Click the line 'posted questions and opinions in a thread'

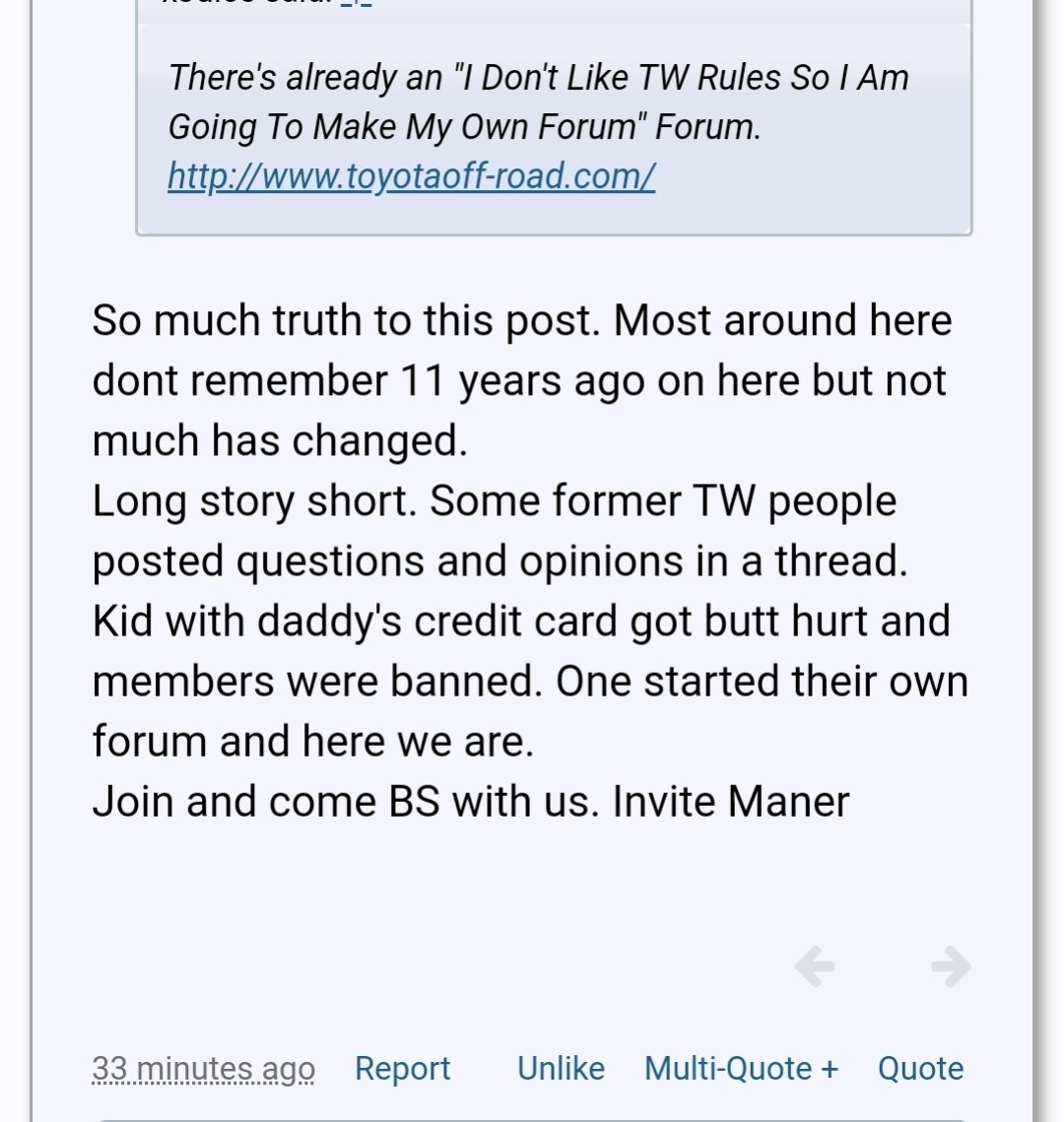click(500, 561)
